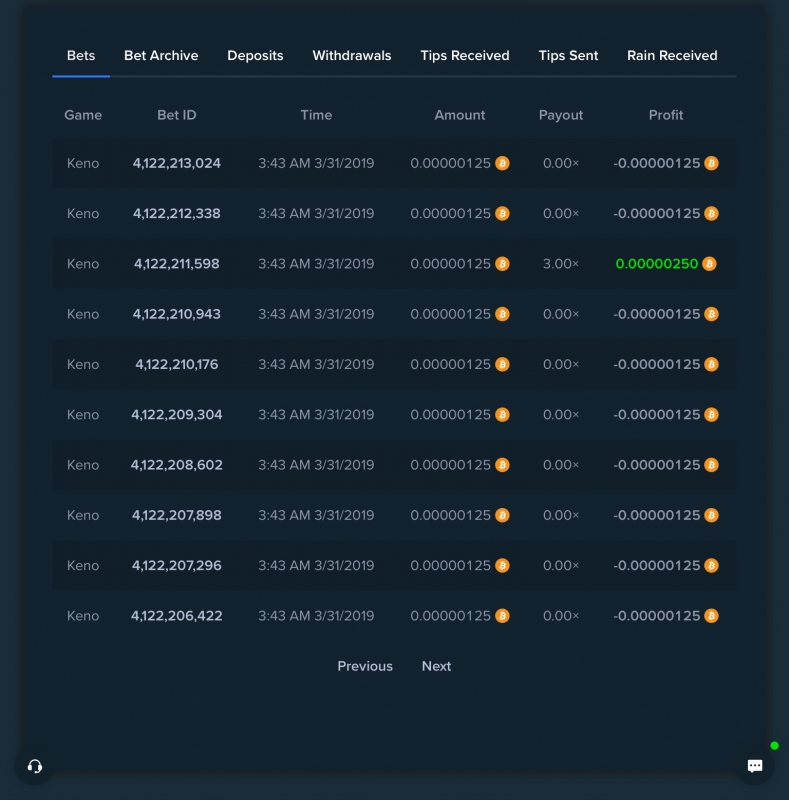Viewport: 789px width, 800px height.
Task: Open the Deposits tab
Action: click(x=255, y=56)
